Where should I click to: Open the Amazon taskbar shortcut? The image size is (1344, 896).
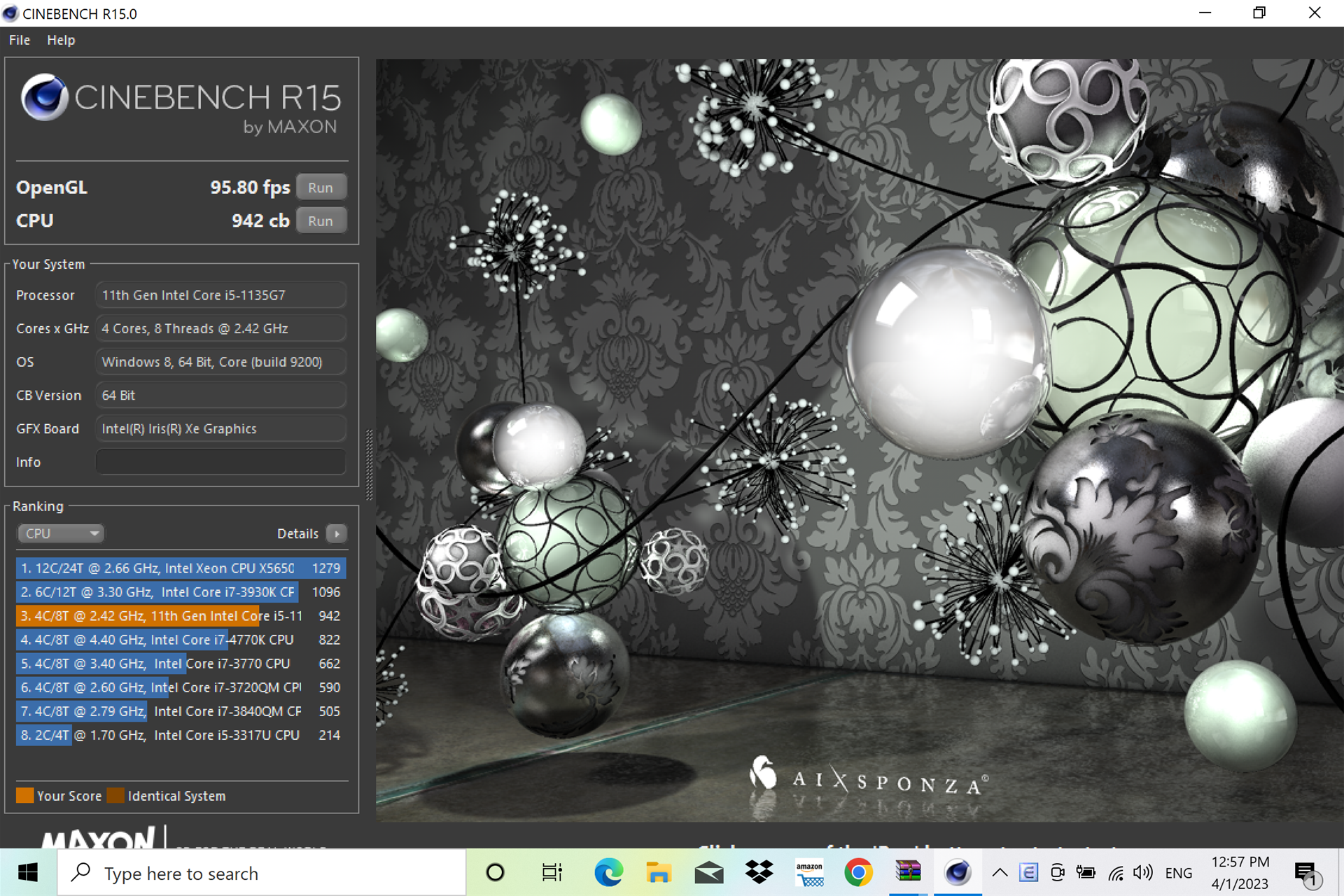pos(809,873)
